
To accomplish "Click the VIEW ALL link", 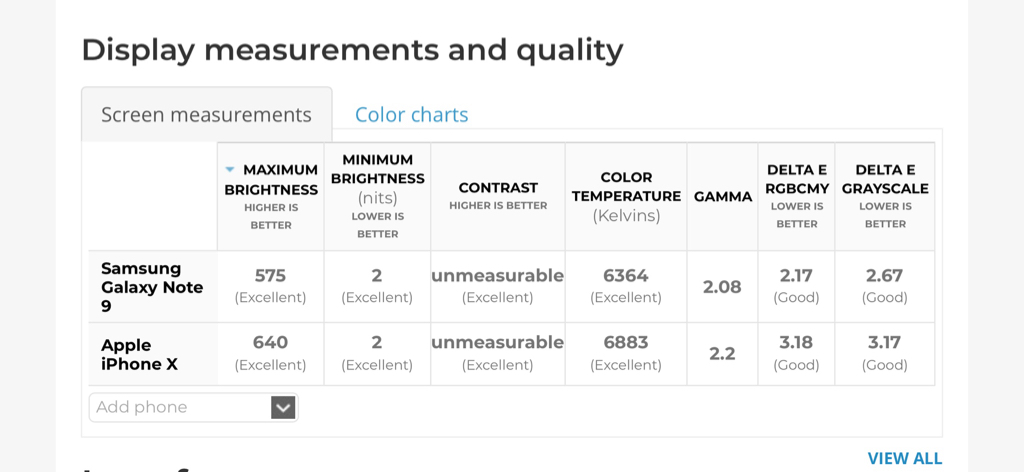I will pyautogui.click(x=904, y=458).
